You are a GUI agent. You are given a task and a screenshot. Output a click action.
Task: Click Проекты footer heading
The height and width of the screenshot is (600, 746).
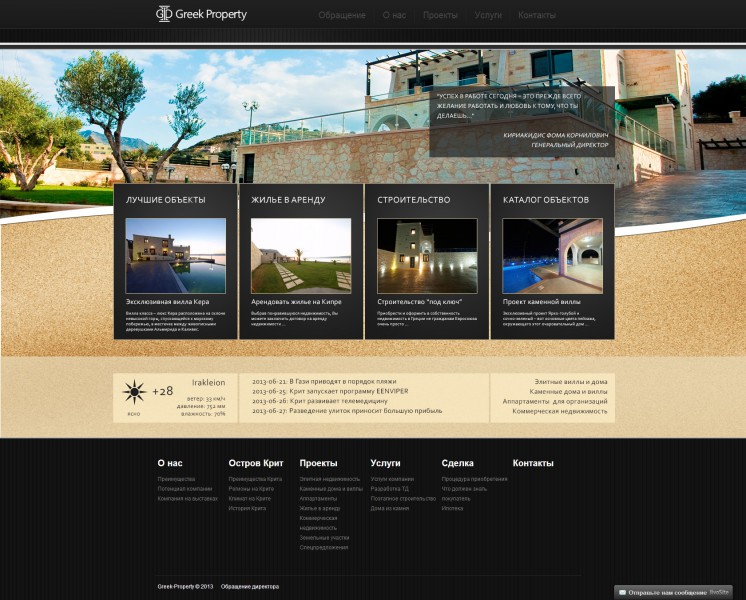click(318, 463)
